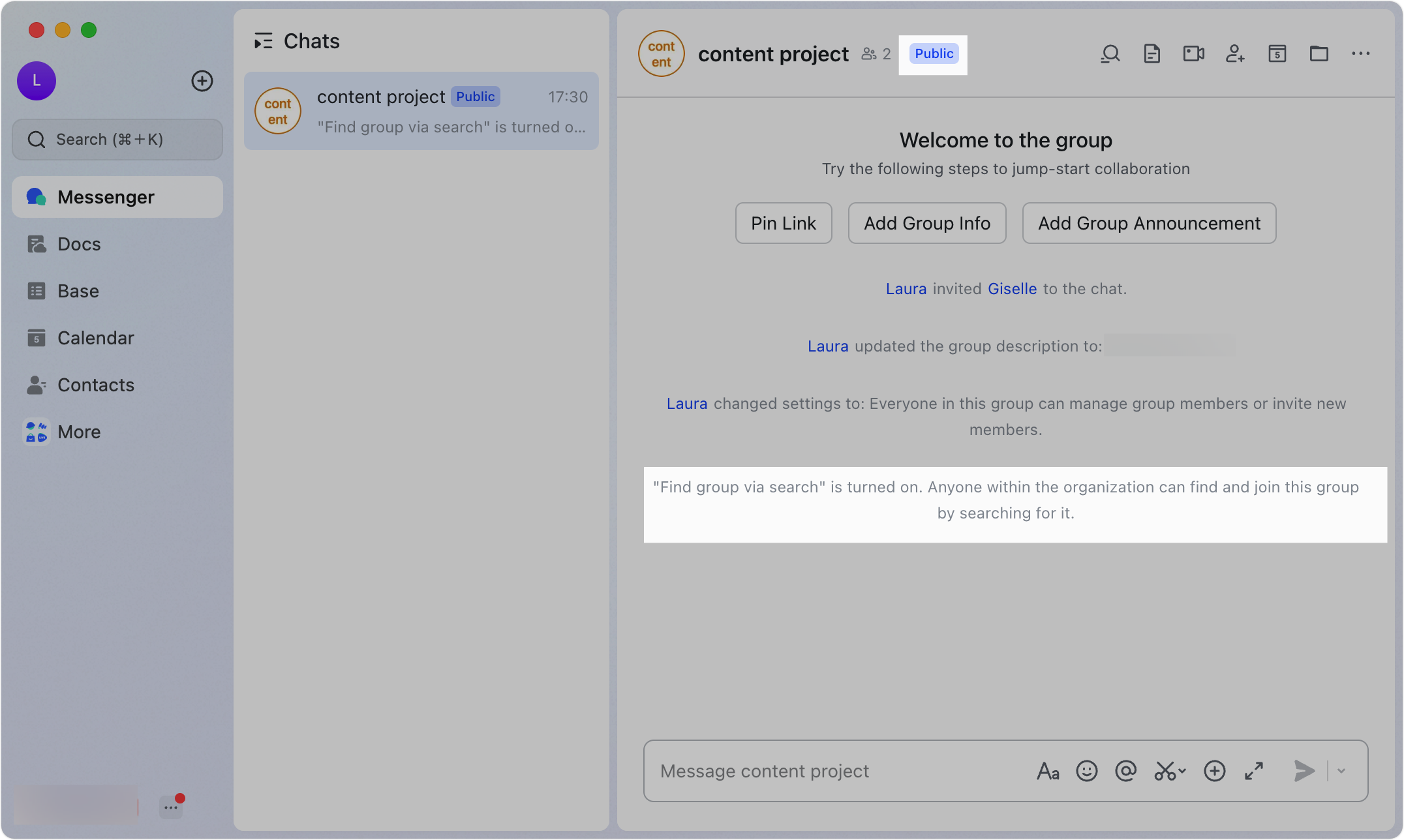This screenshot has height=840, width=1404.
Task: Open text formatting options
Action: (1048, 771)
